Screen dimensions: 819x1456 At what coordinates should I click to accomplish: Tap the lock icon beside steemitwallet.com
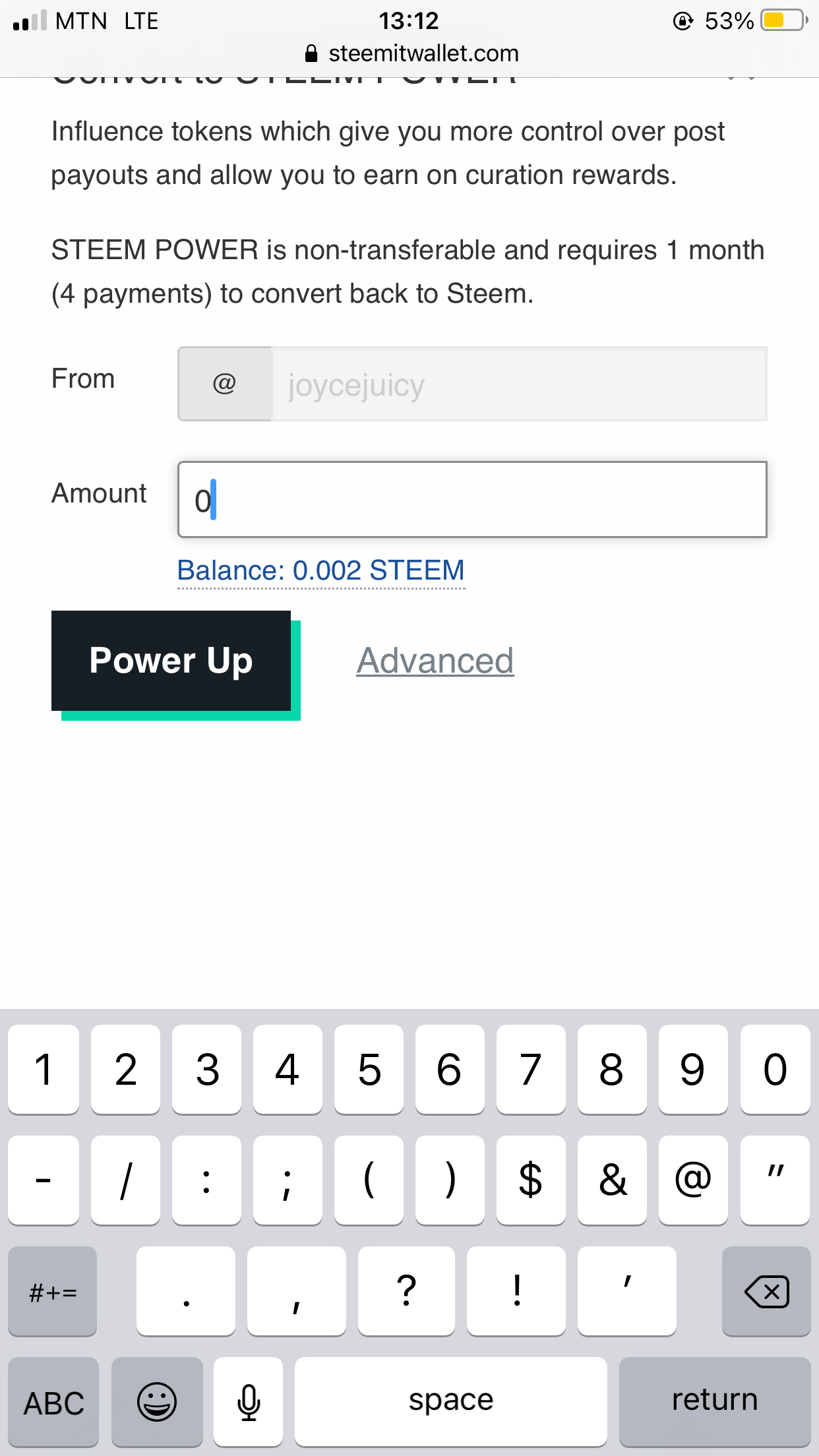point(311,53)
